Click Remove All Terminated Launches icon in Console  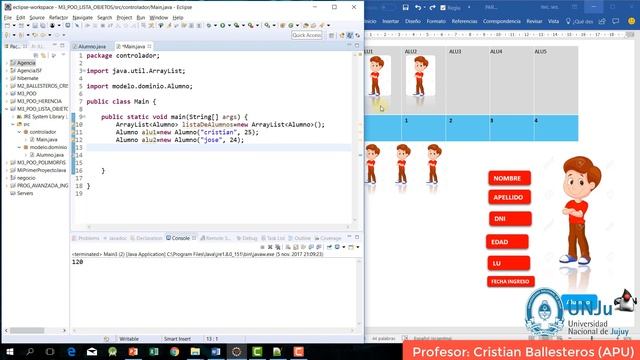(x=278, y=247)
